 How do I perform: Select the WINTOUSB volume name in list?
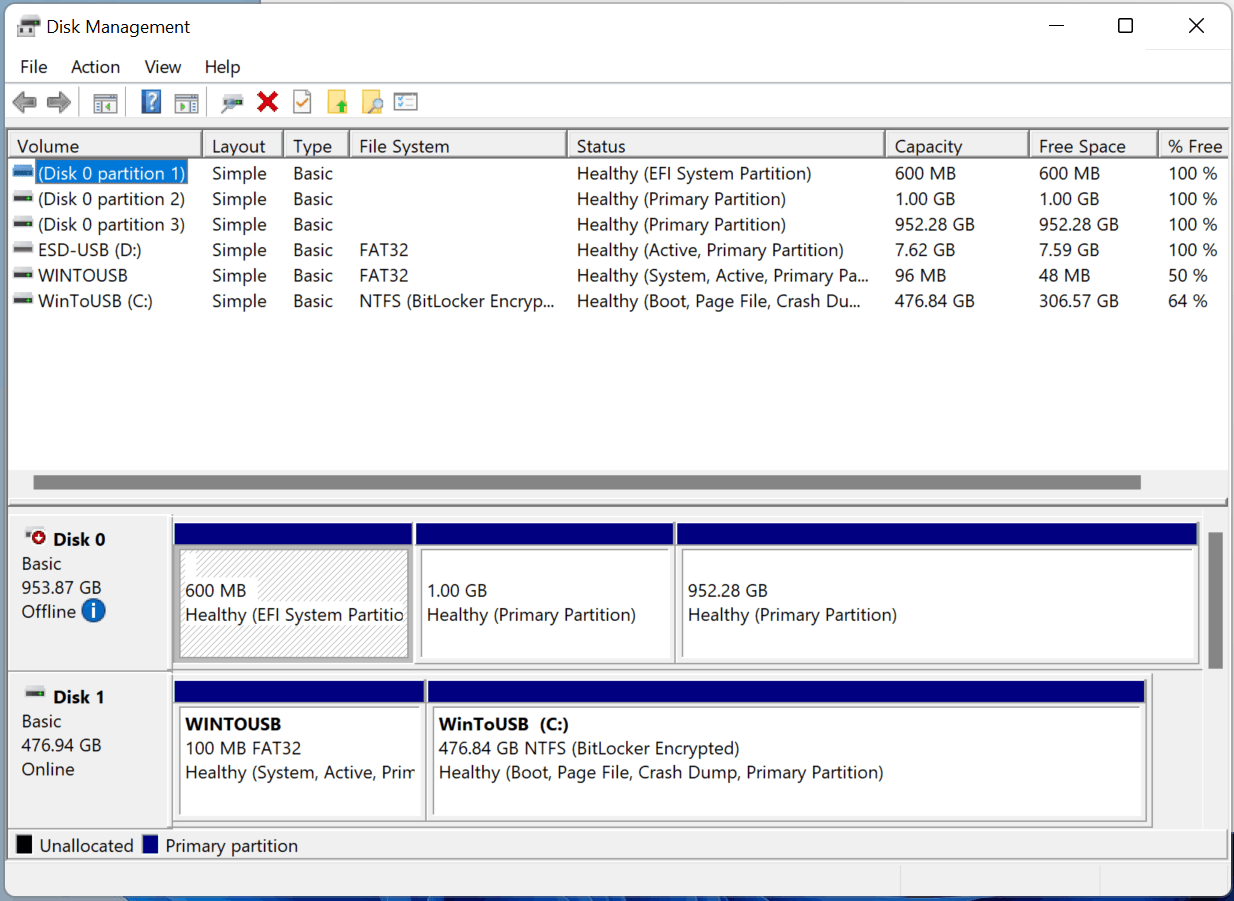tap(83, 275)
